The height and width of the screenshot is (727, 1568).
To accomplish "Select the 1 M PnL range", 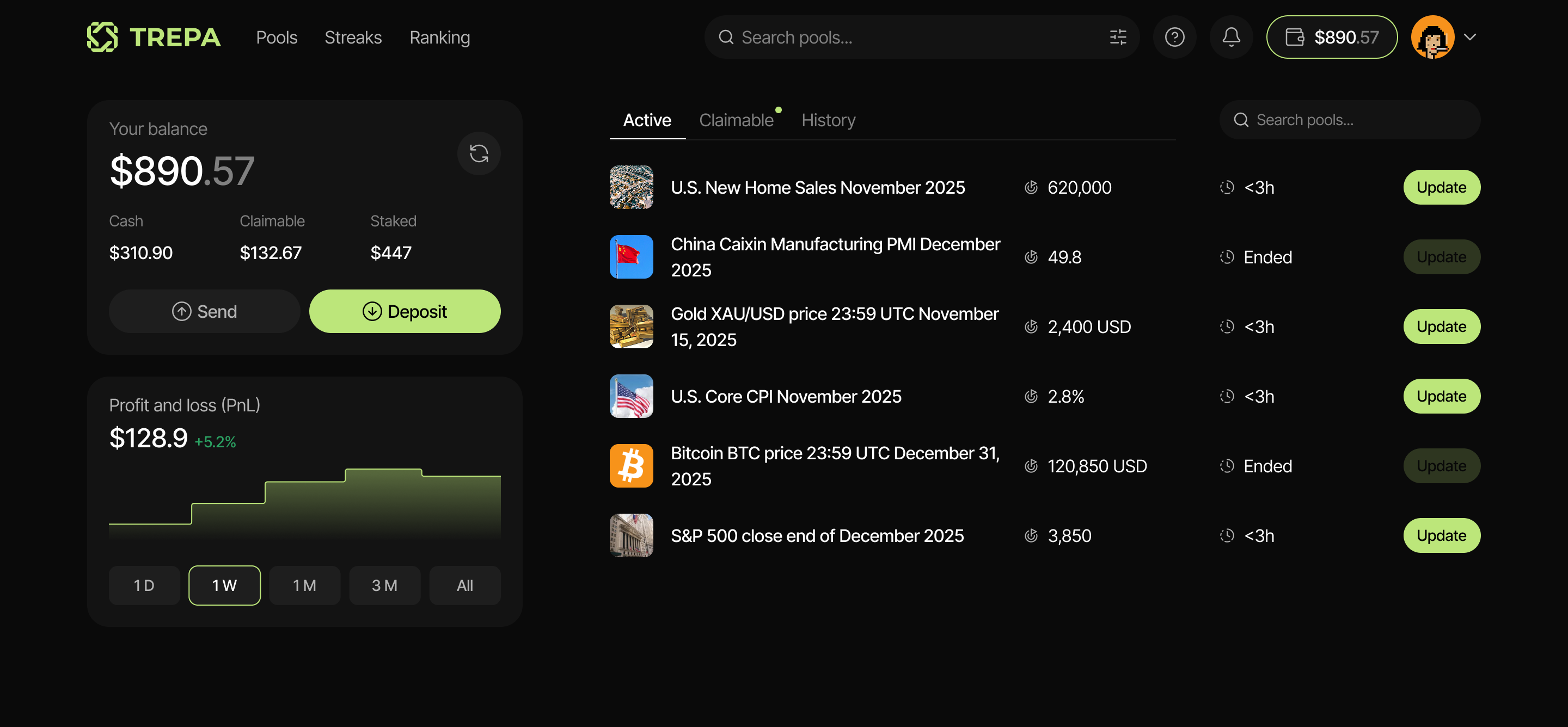I will (x=304, y=584).
